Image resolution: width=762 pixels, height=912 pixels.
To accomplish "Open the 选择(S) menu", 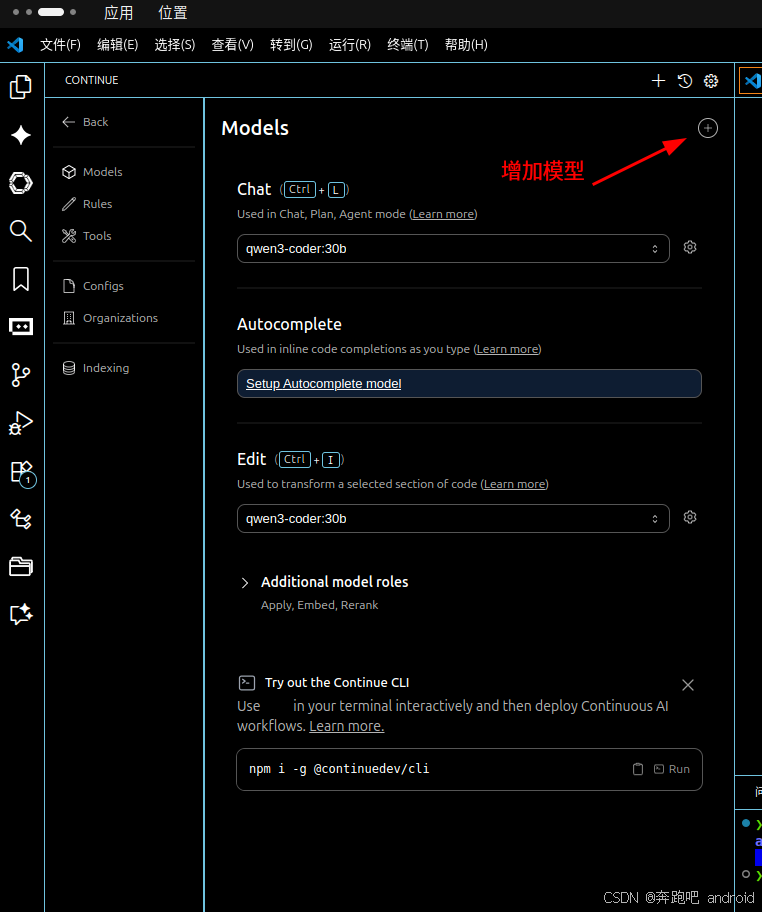I will tap(175, 45).
